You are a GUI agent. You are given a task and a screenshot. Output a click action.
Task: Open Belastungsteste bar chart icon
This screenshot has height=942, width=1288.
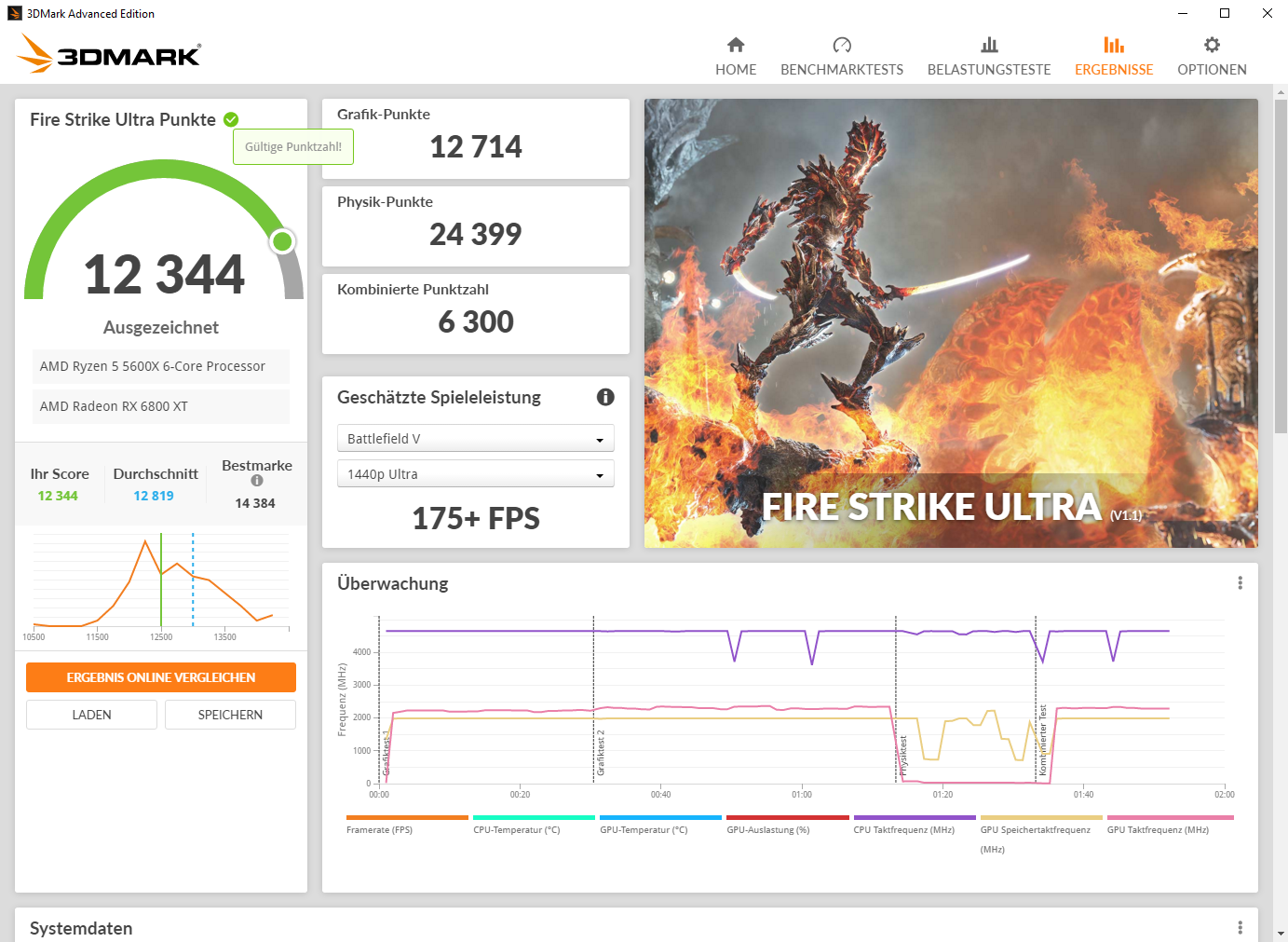pyautogui.click(x=989, y=45)
